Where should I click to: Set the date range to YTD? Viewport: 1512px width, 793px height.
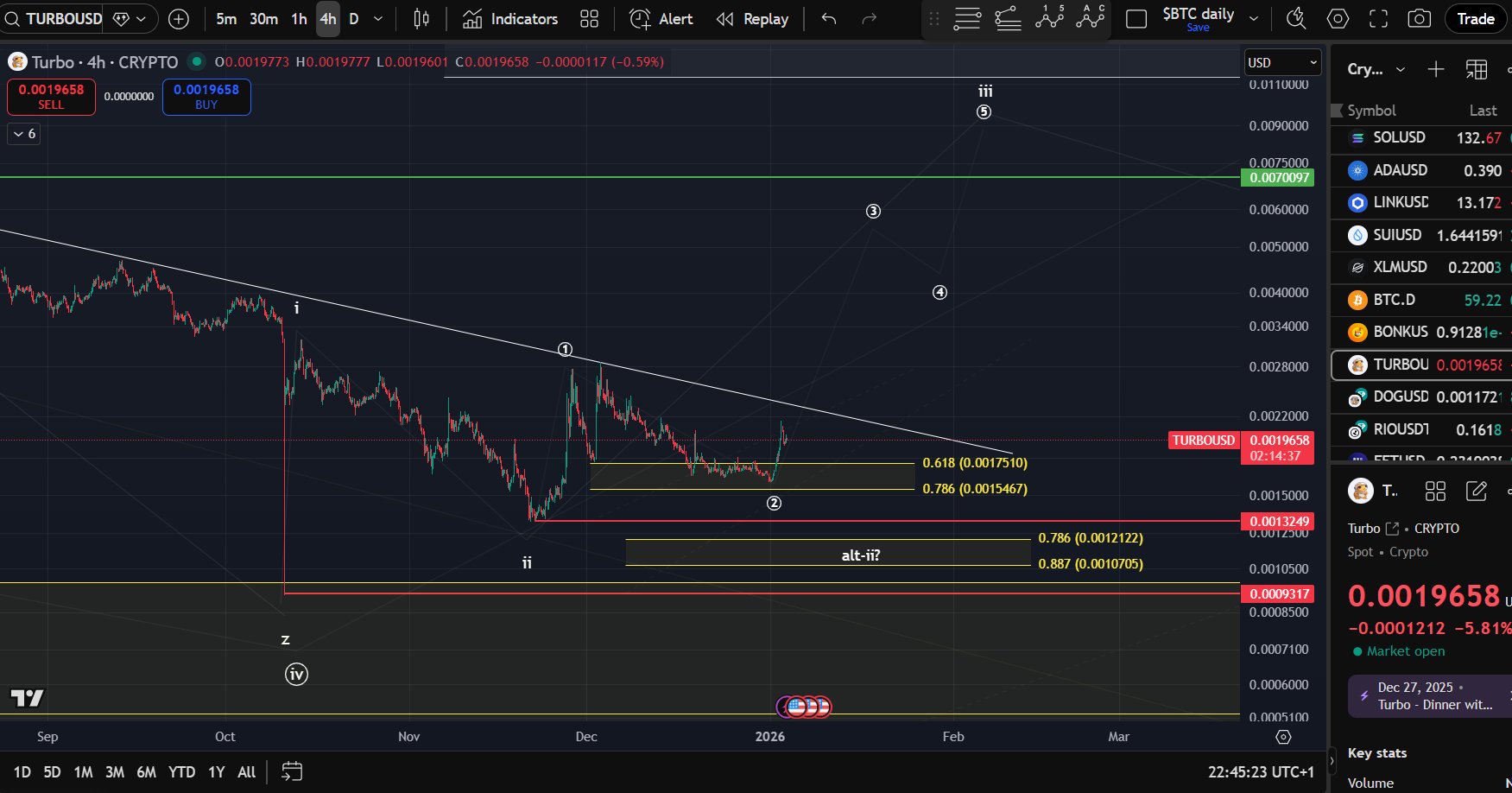tap(181, 772)
